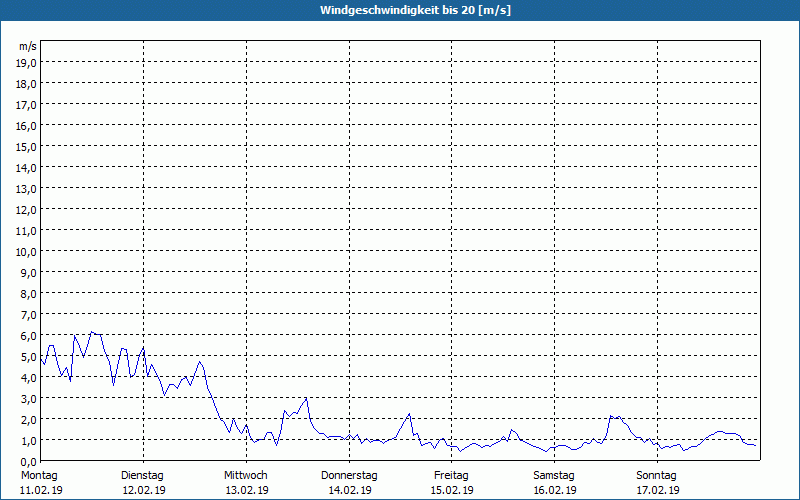Viewport: 800px width, 500px height.
Task: Click the 11,0 y-axis label
Action: click(x=27, y=231)
